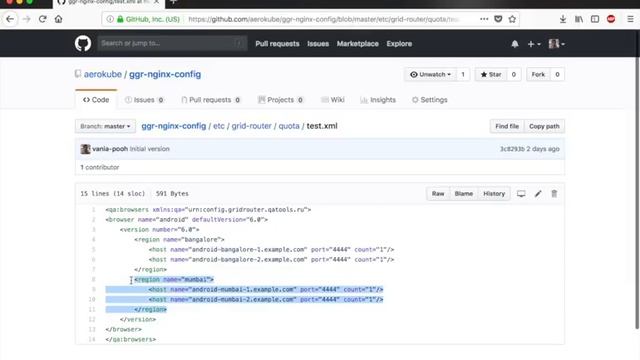This screenshot has width=640, height=360.
Task: Open the grid-router folder breadcrumb
Action: tap(251, 126)
